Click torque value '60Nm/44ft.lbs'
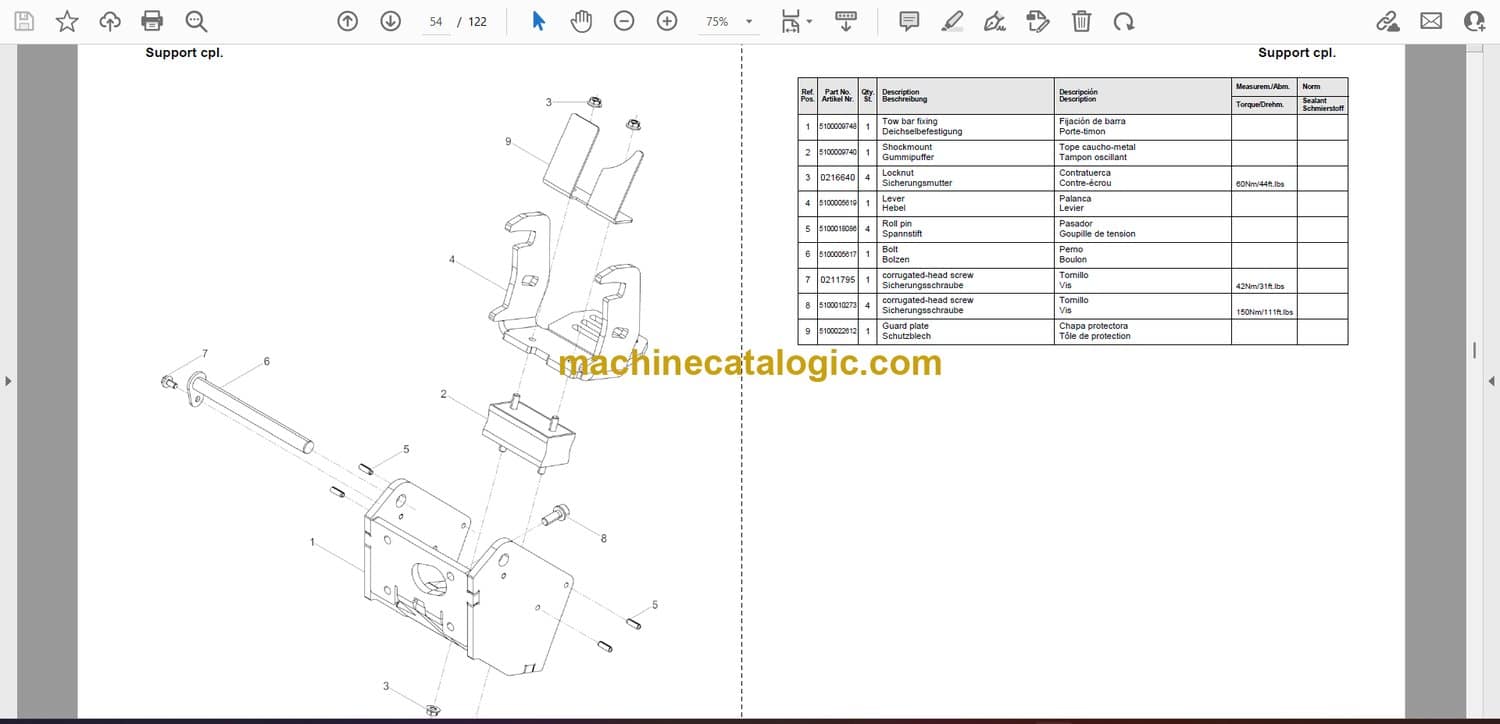 click(x=1260, y=184)
